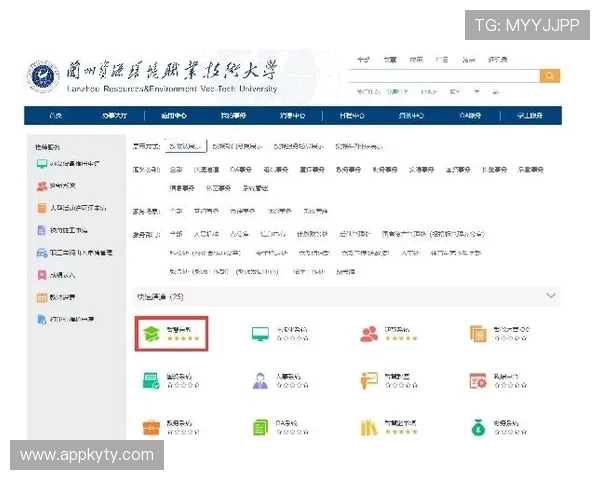Rate the yellow books card using its stars
This screenshot has height=480, width=600.
tap(401, 432)
